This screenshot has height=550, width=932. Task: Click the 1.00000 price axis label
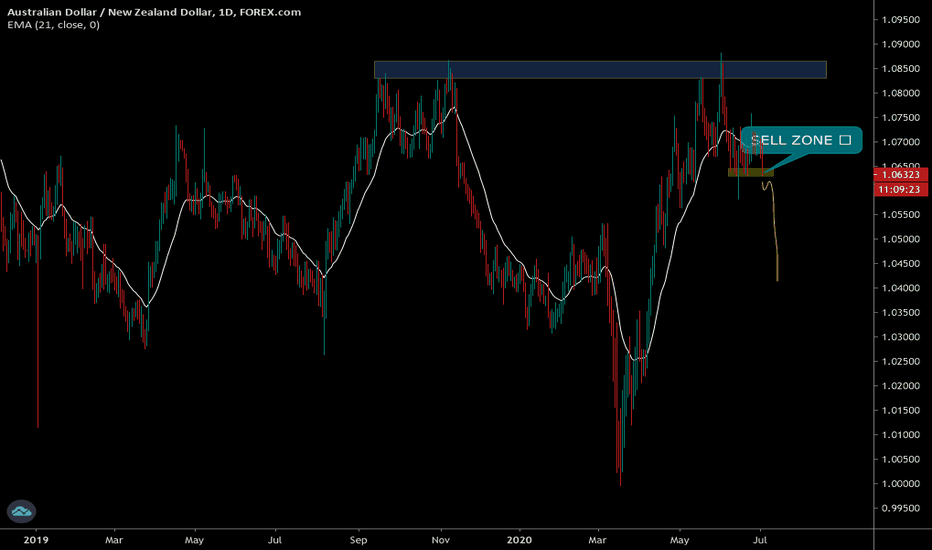pyautogui.click(x=900, y=483)
